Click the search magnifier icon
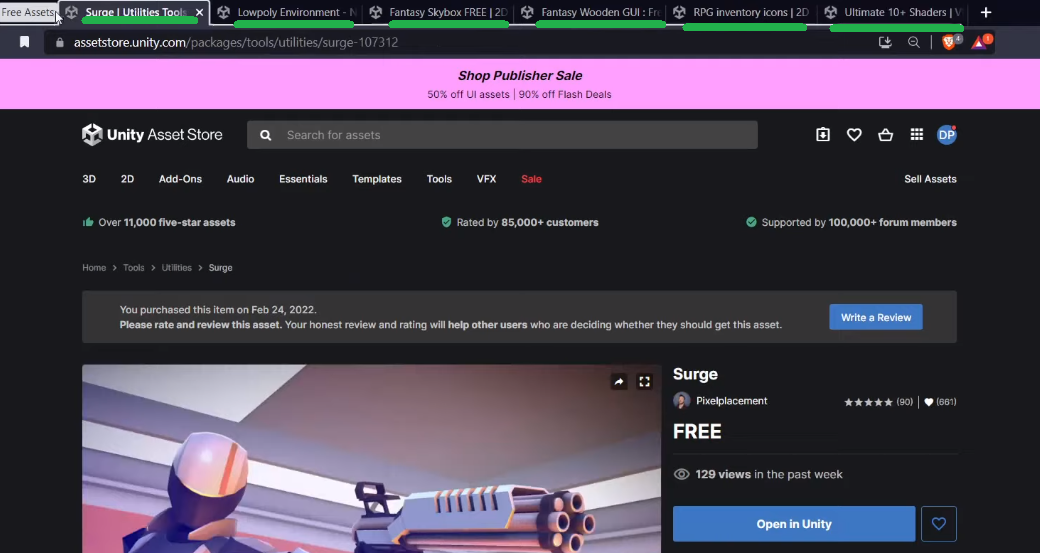Image resolution: width=1040 pixels, height=553 pixels. point(265,135)
